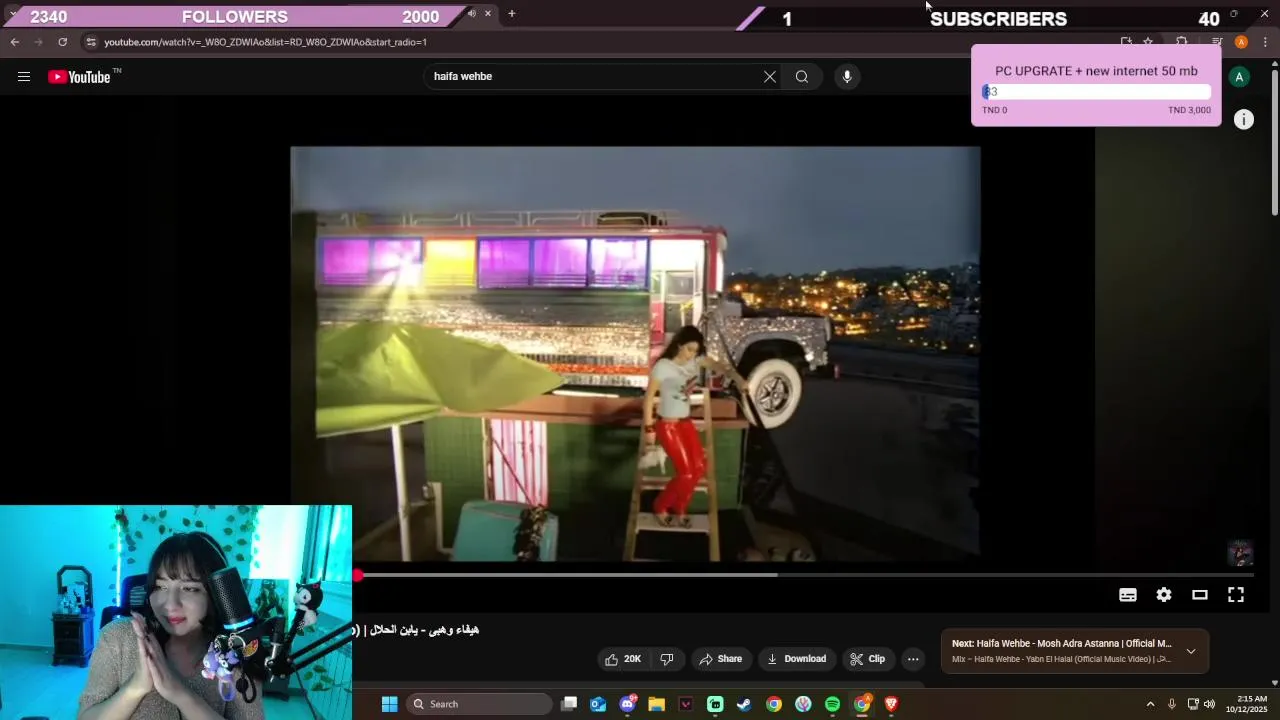
Task: Share the video
Action: tap(721, 659)
